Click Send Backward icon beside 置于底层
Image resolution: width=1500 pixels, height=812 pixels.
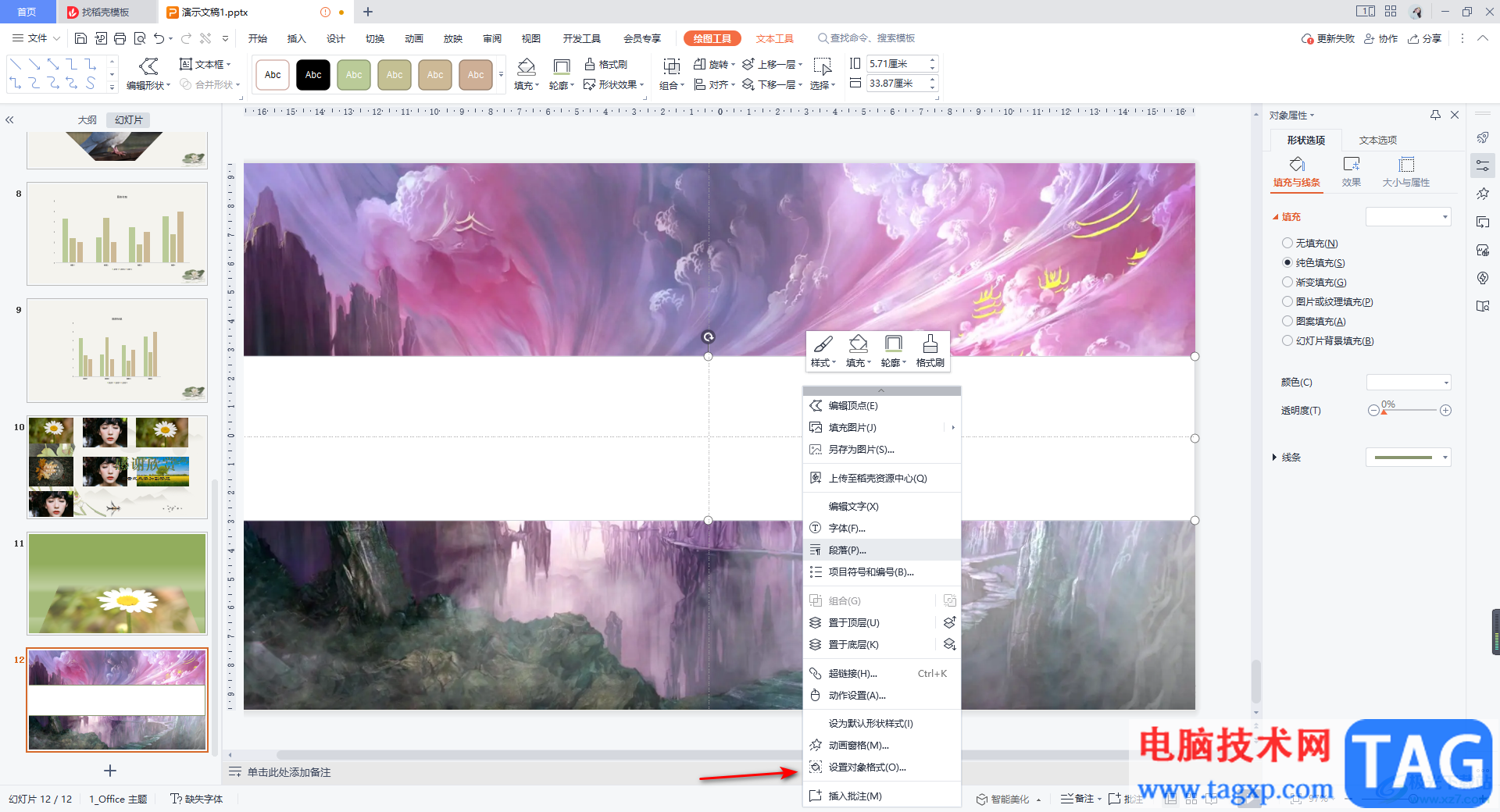pos(949,644)
